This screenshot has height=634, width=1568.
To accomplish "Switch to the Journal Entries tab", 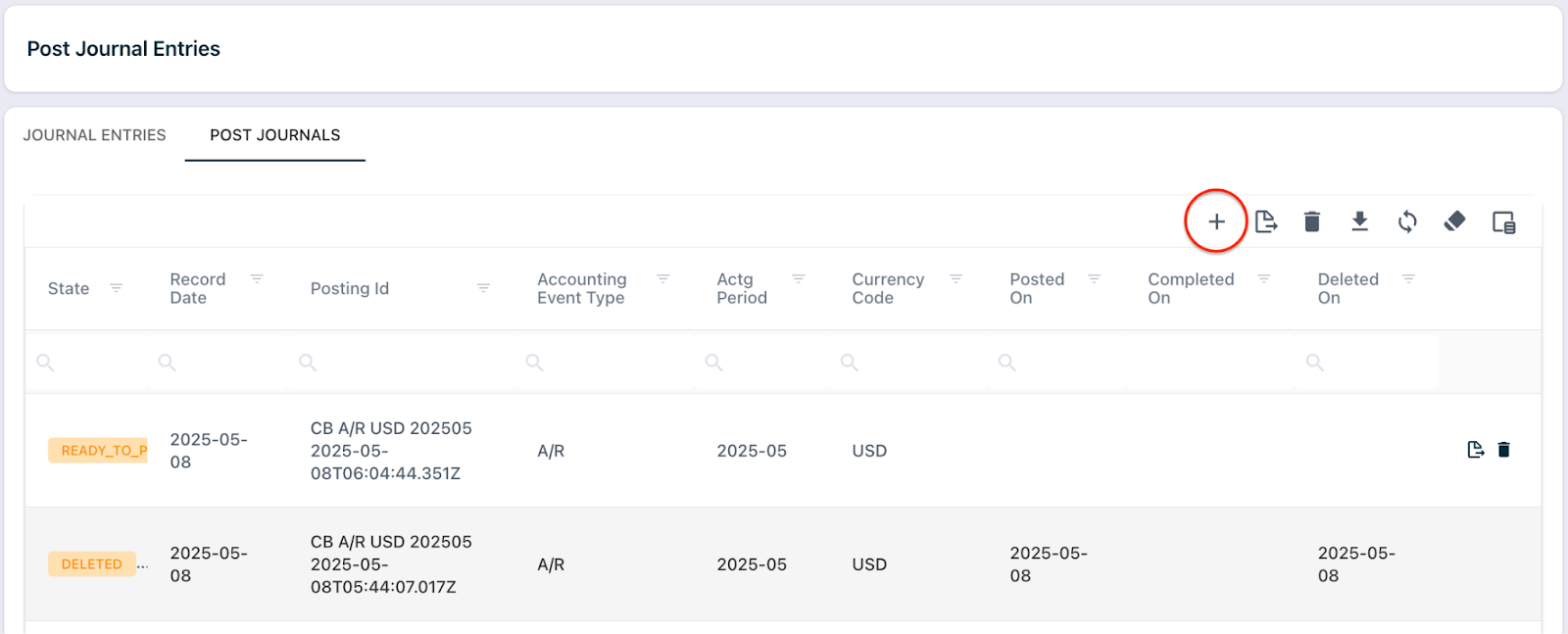I will pos(95,135).
